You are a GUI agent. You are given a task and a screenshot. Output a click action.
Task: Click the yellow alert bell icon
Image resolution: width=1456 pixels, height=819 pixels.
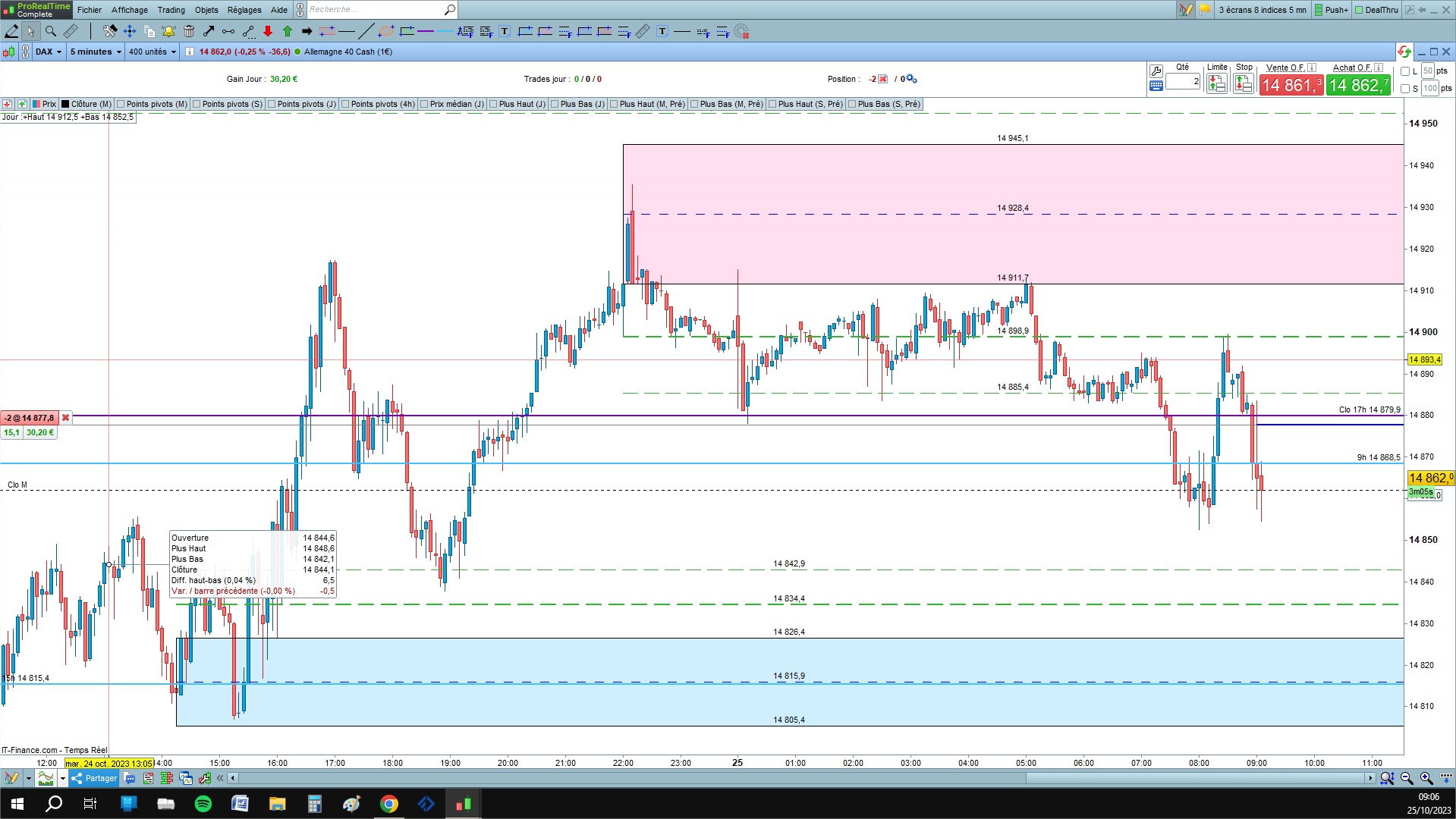pyautogui.click(x=168, y=31)
